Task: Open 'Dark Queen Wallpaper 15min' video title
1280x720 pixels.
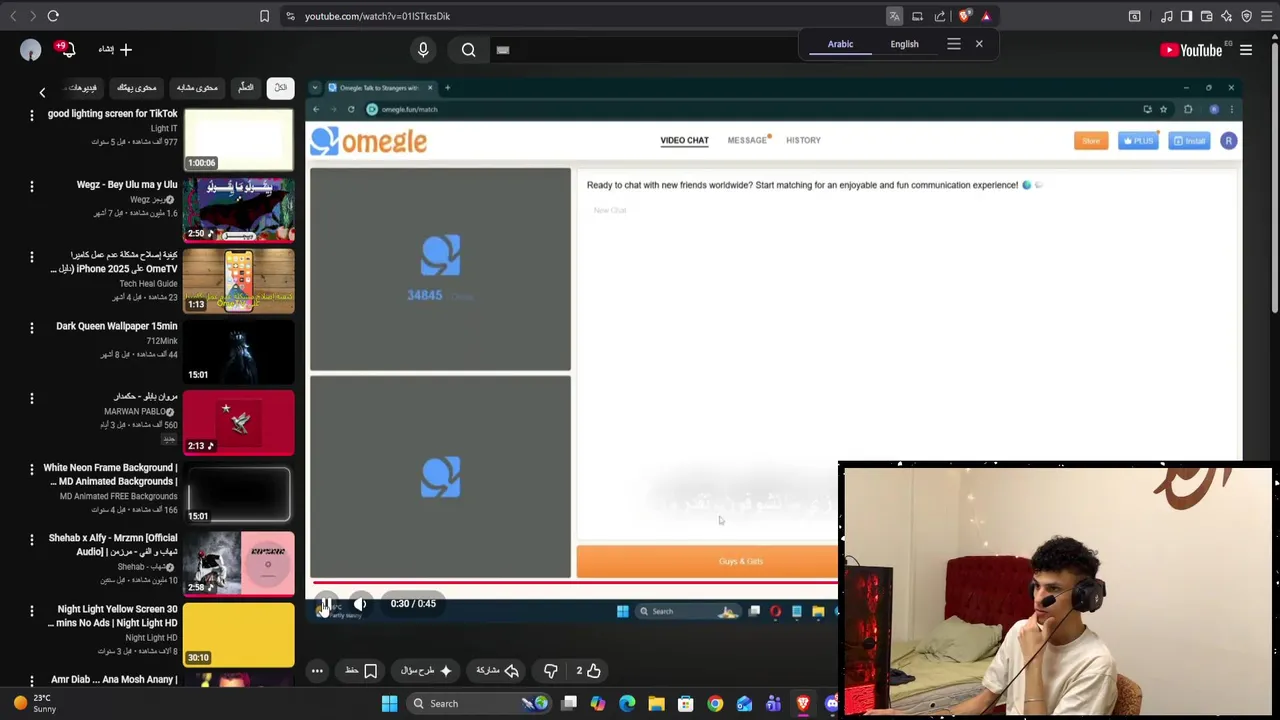Action: pos(116,326)
